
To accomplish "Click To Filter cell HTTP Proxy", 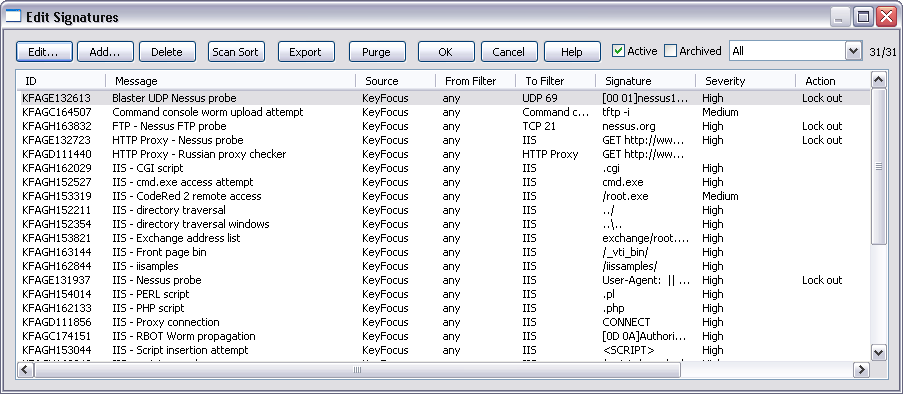I will click(550, 154).
